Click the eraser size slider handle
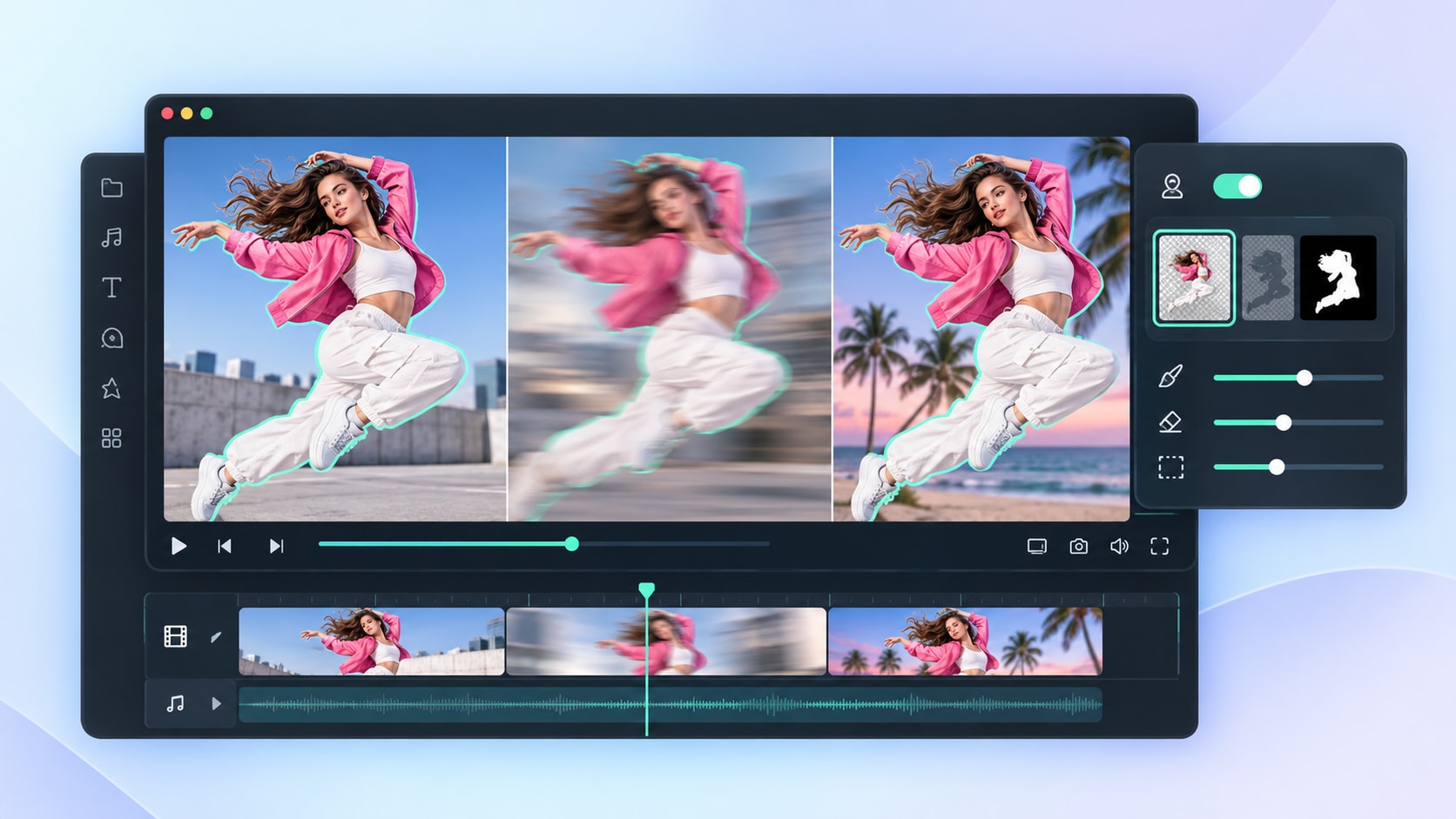 tap(1284, 423)
